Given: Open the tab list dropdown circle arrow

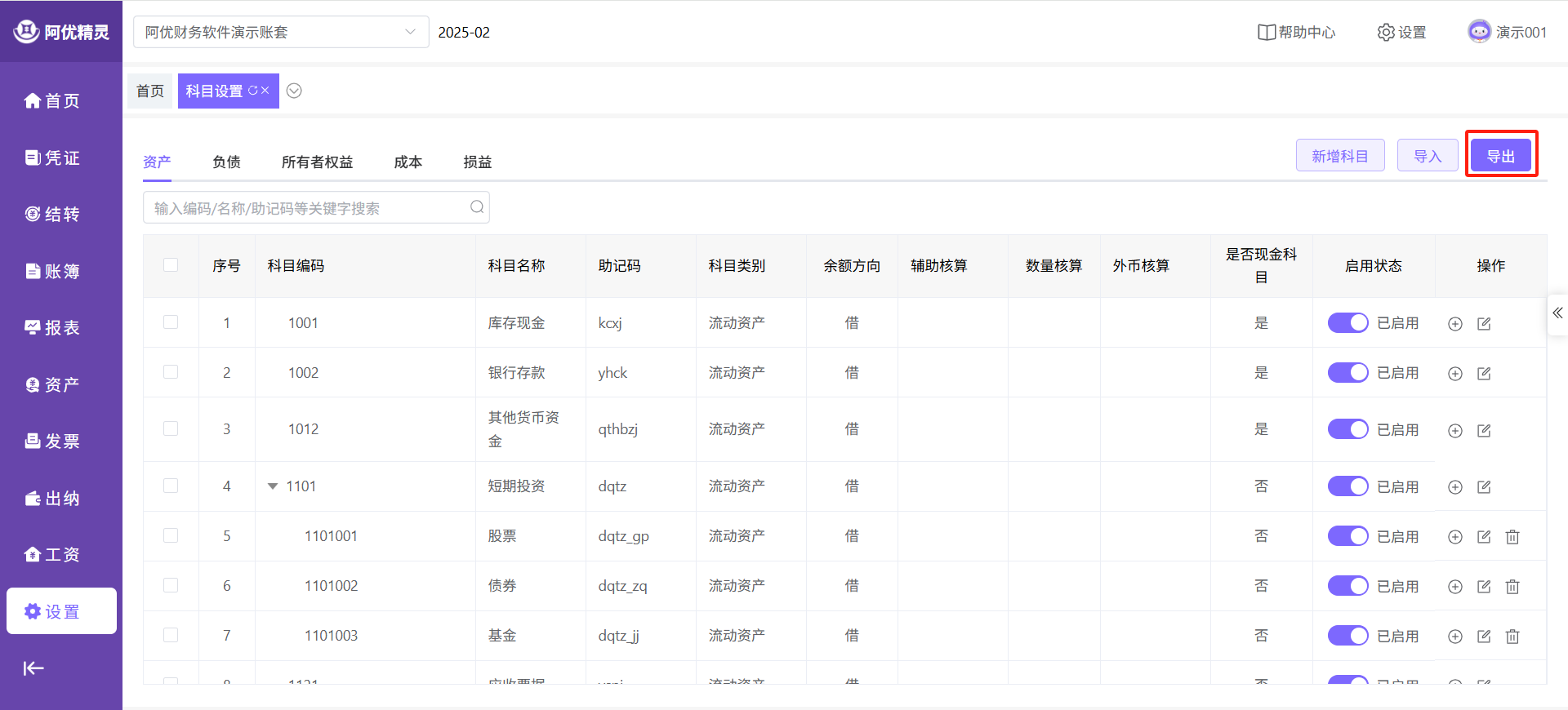Looking at the screenshot, I should click(294, 91).
